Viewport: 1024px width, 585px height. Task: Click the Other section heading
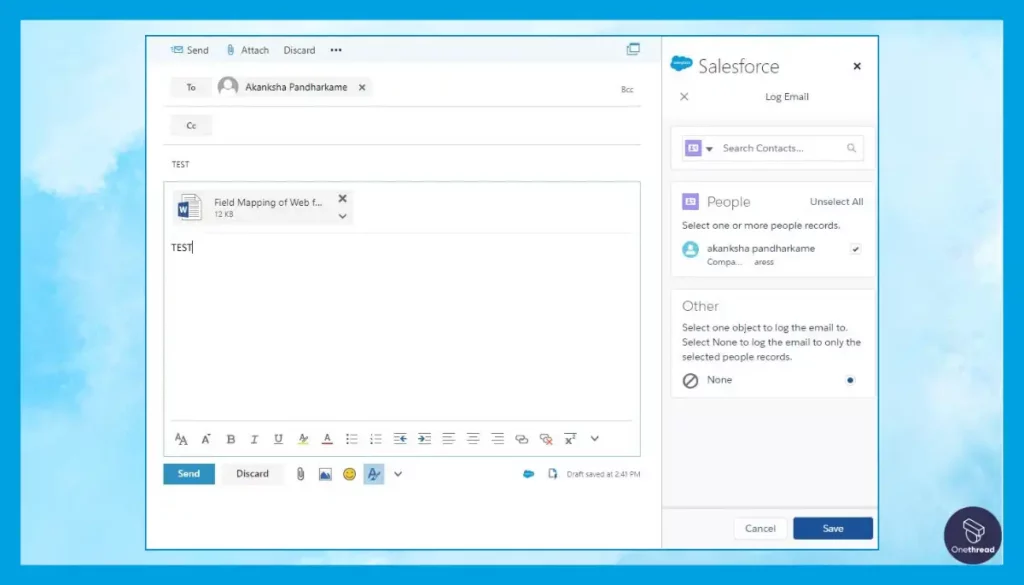pyautogui.click(x=700, y=306)
